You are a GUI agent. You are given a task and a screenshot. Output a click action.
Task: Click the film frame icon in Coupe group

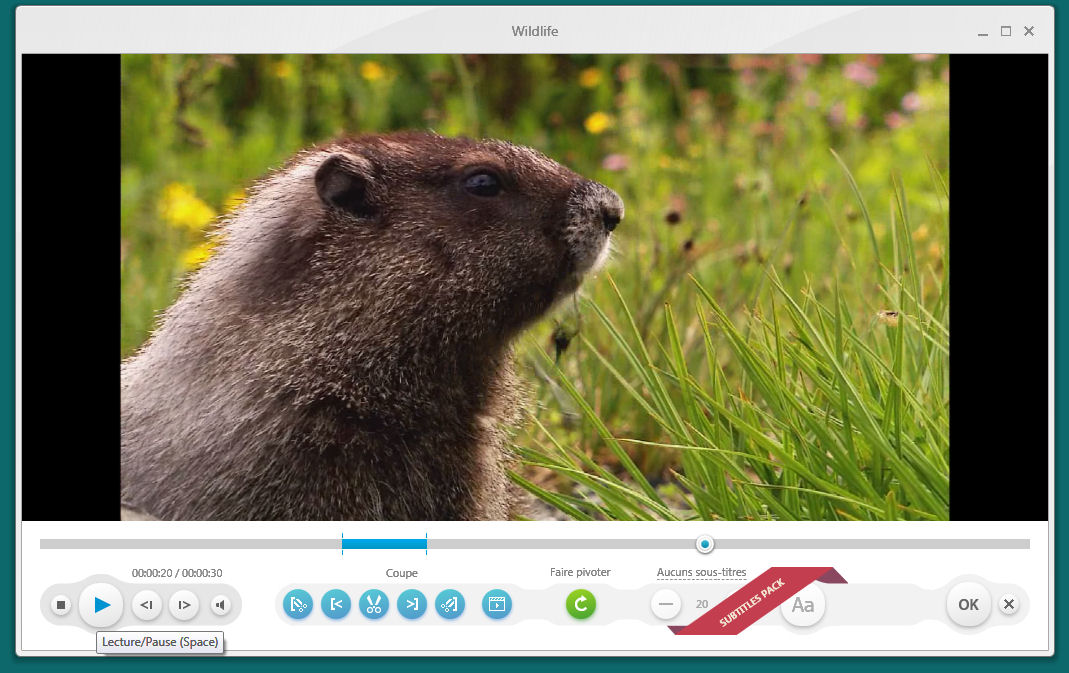(497, 604)
